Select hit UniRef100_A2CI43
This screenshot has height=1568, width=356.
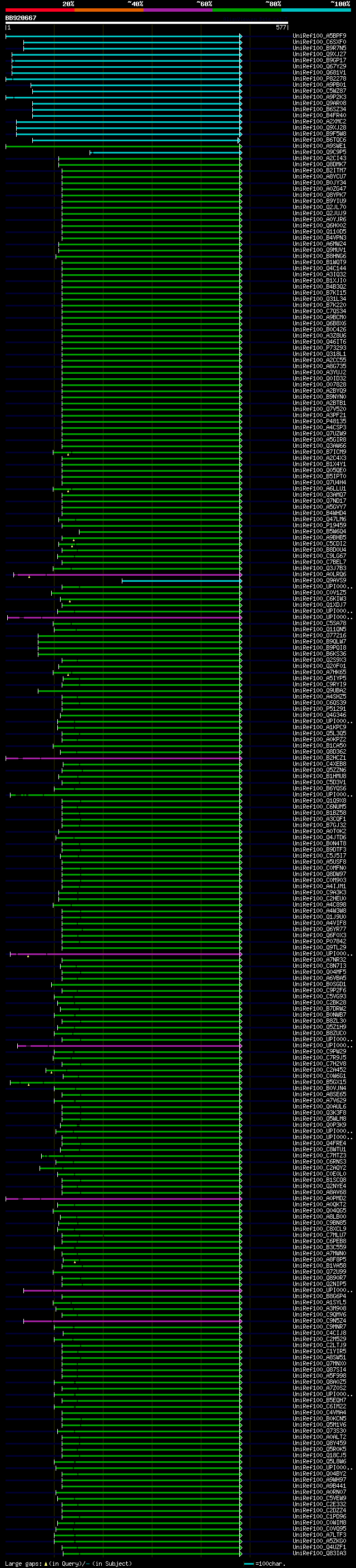pyautogui.click(x=319, y=159)
